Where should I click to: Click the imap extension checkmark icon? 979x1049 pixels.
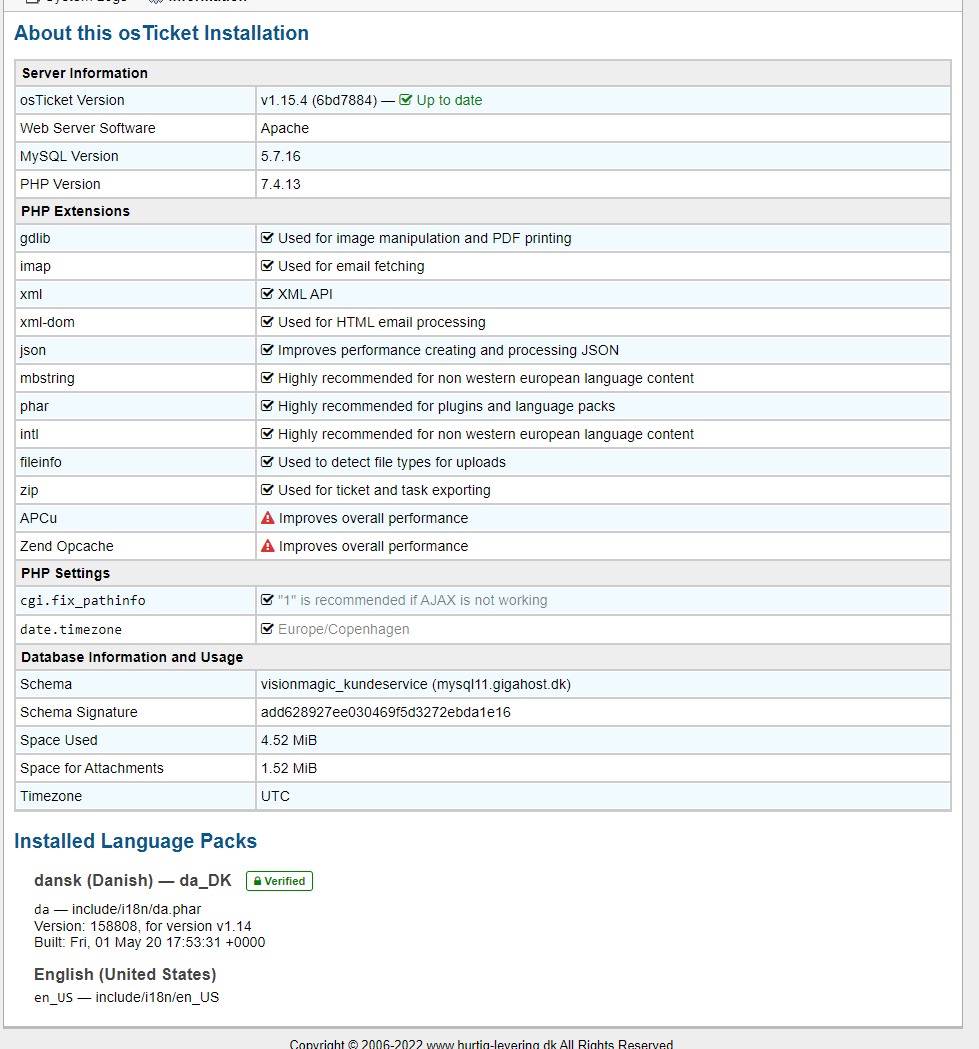click(x=267, y=266)
